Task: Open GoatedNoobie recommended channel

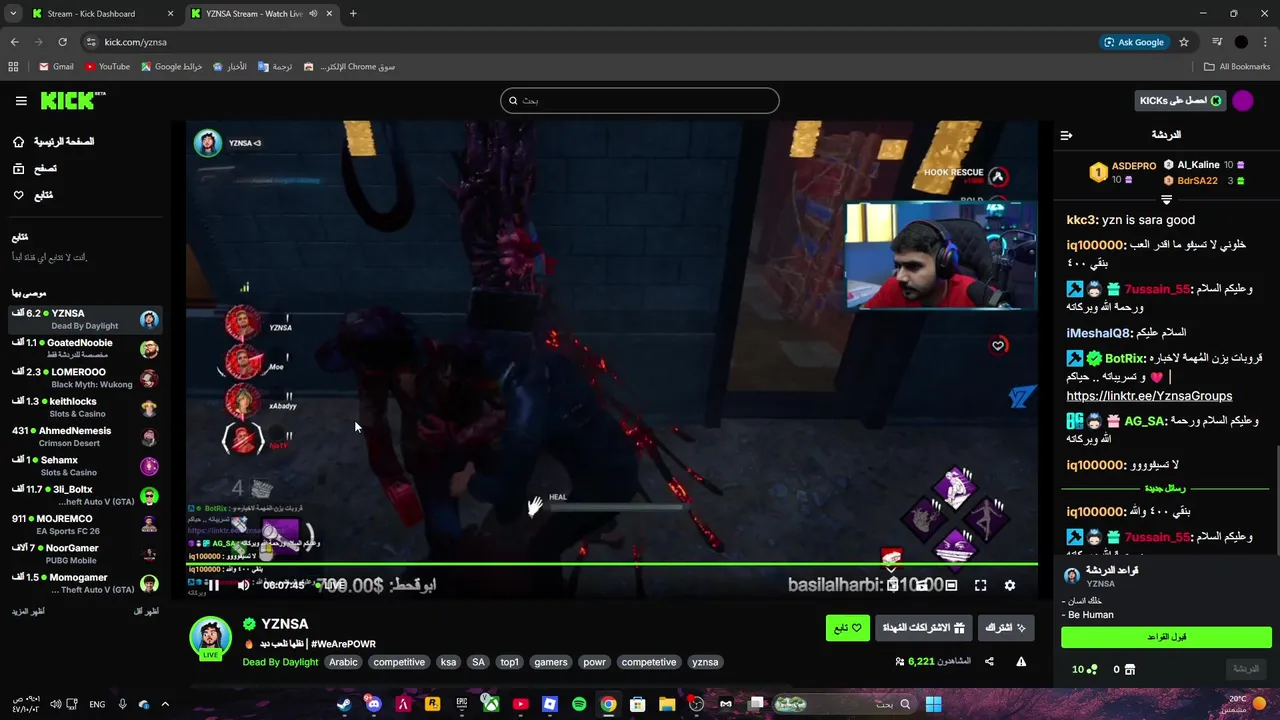Action: click(85, 349)
